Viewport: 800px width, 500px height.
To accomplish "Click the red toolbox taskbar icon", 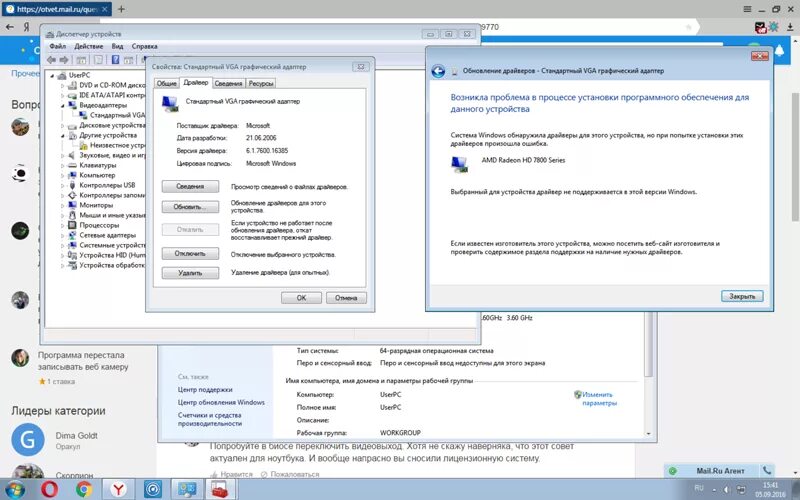I will [220, 489].
